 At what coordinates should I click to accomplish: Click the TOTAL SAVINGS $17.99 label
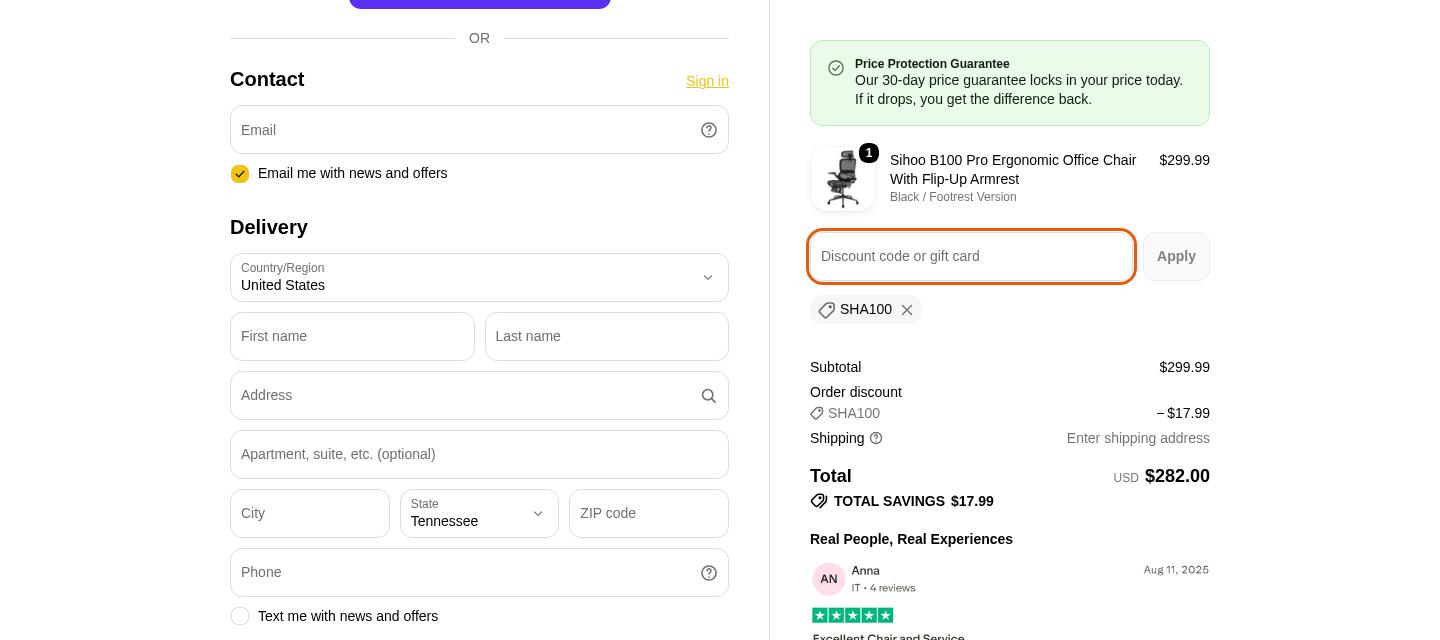point(913,501)
